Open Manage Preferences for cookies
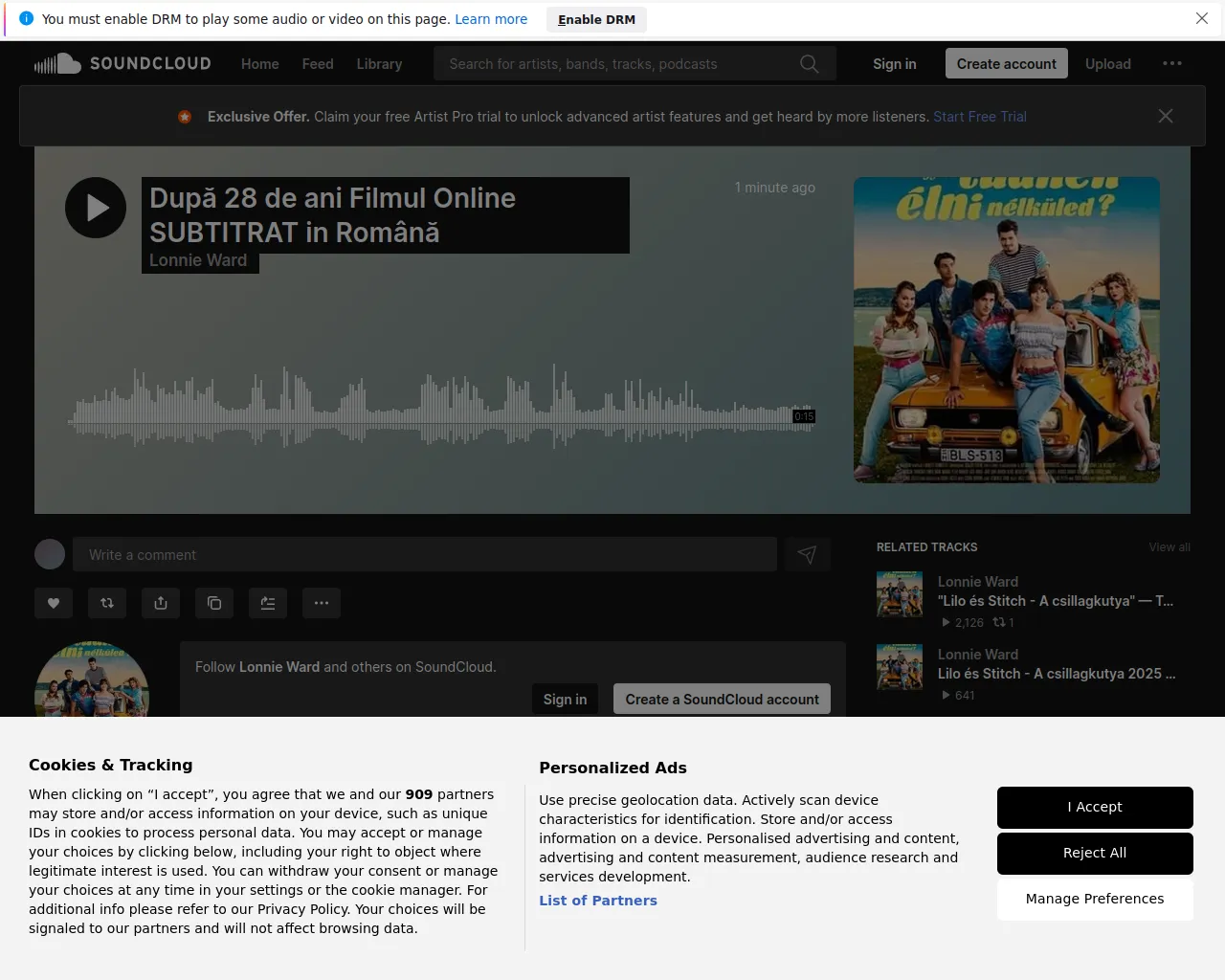Viewport: 1225px width, 980px height. [x=1095, y=899]
